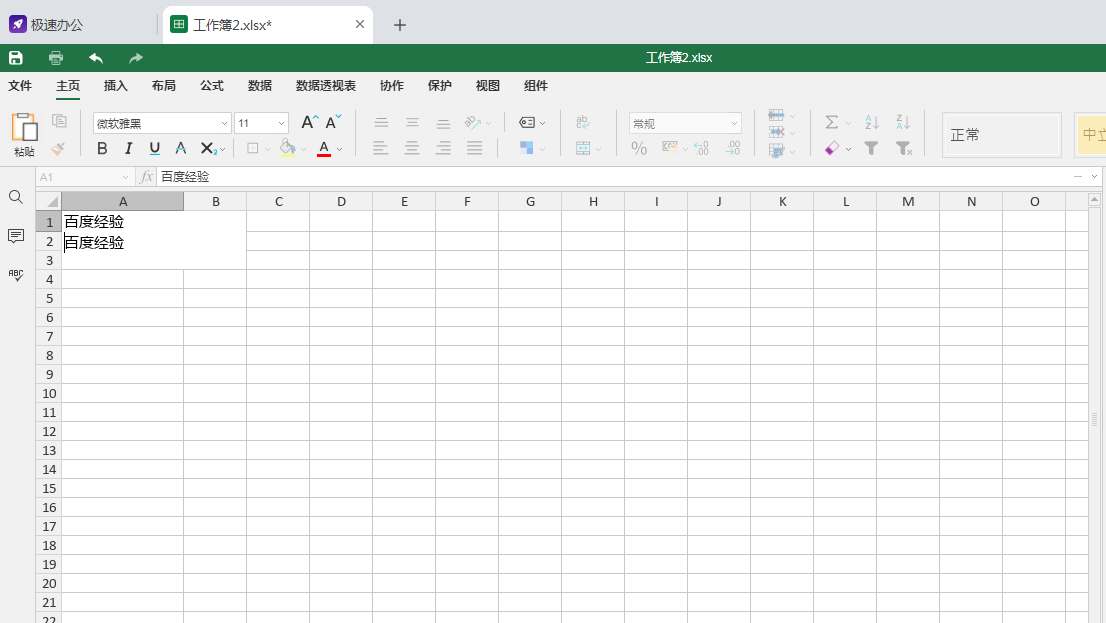This screenshot has width=1106, height=623.
Task: Open the 文件 menu
Action: tap(20, 85)
